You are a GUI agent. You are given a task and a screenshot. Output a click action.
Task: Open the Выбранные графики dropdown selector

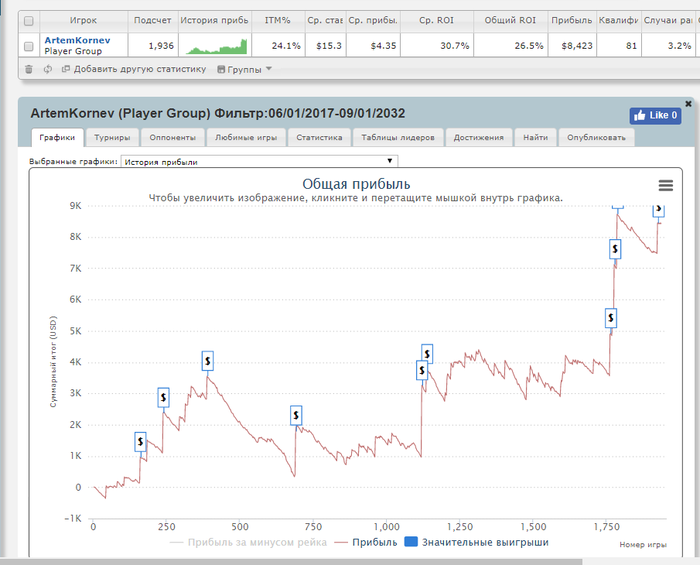coord(259,162)
